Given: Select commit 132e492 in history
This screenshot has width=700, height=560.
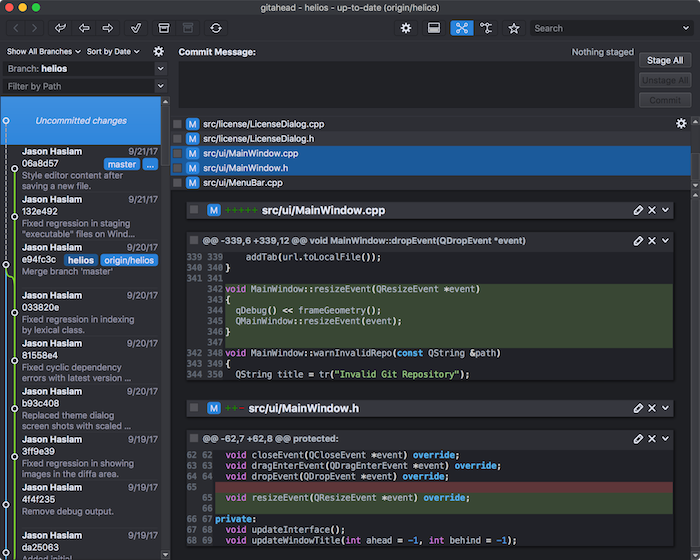Looking at the screenshot, I should (81, 217).
